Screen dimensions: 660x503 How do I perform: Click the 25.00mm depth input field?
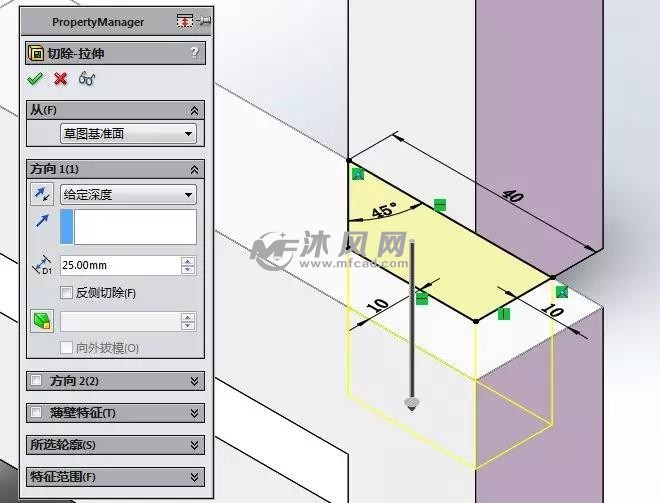[x=120, y=266]
